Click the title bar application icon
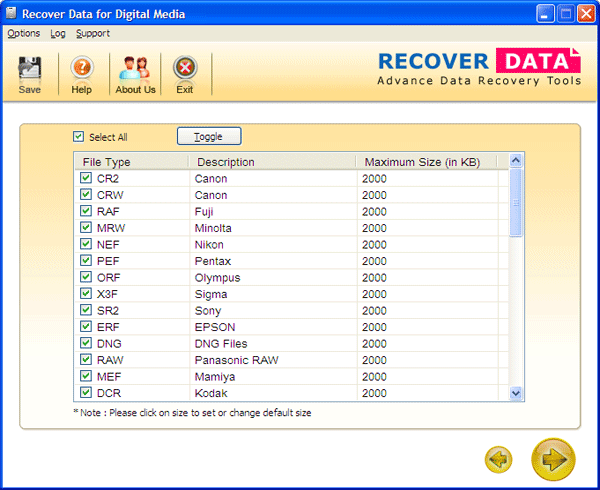The height and width of the screenshot is (490, 600). [12, 14]
